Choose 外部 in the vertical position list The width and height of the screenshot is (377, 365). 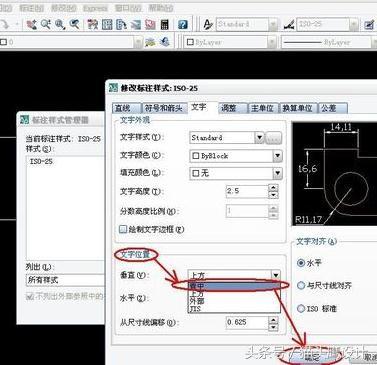click(x=234, y=301)
